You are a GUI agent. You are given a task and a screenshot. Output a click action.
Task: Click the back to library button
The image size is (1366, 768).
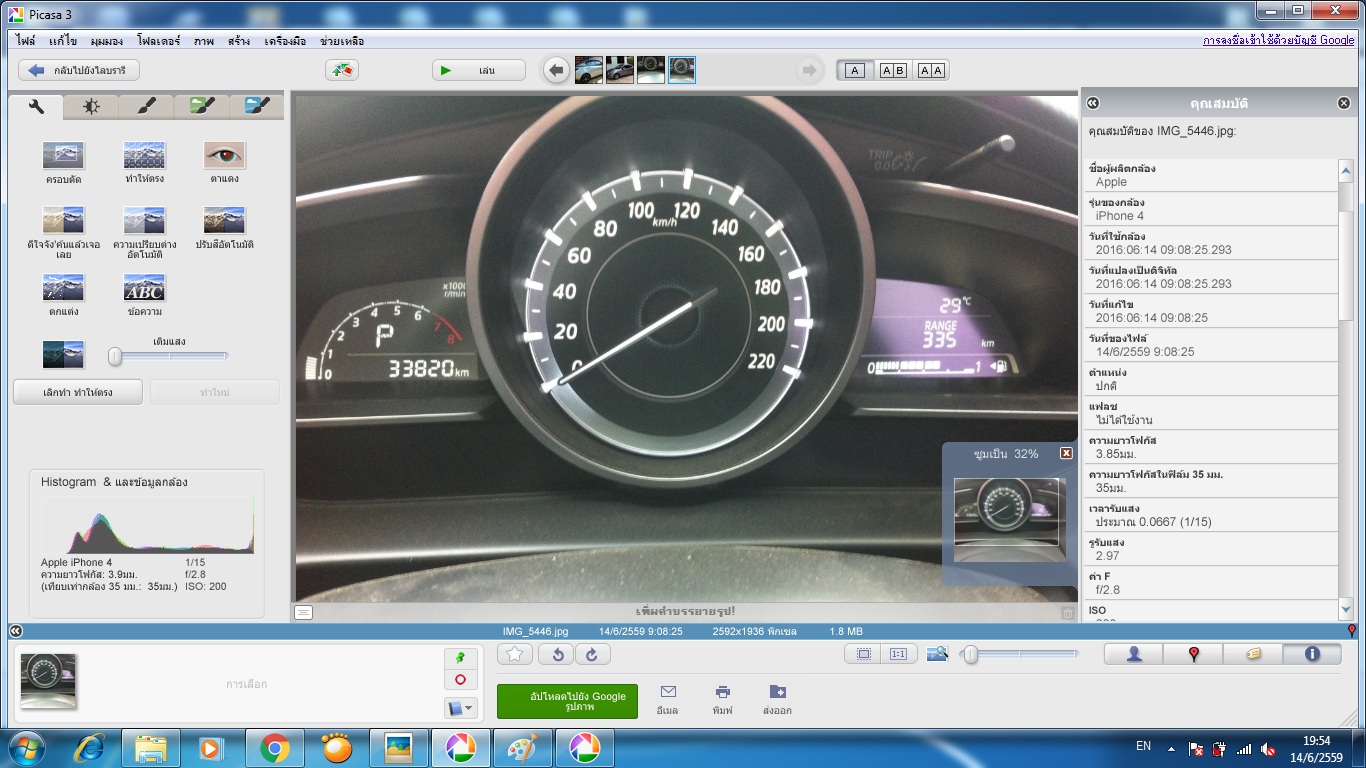(x=79, y=70)
